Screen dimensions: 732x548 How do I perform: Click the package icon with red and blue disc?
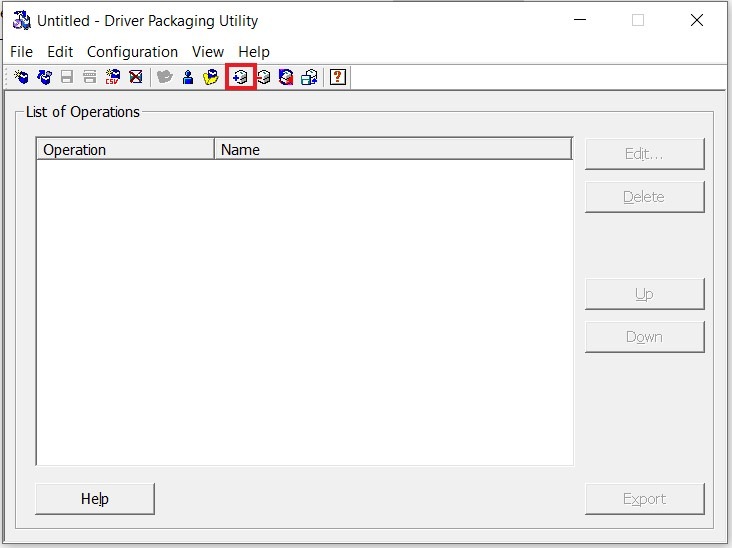[x=287, y=77]
